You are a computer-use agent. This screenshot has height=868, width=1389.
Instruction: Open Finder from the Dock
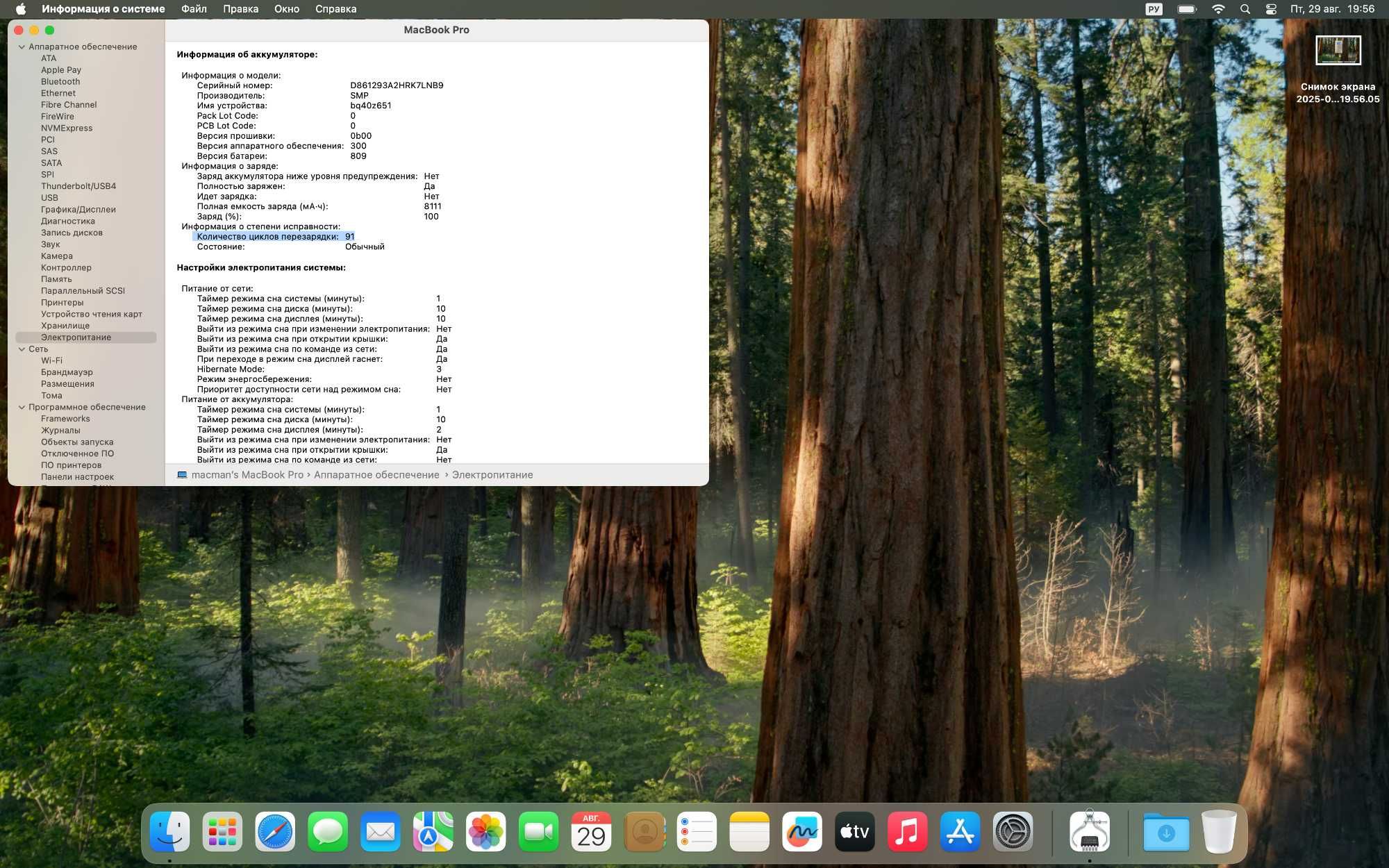pos(170,831)
